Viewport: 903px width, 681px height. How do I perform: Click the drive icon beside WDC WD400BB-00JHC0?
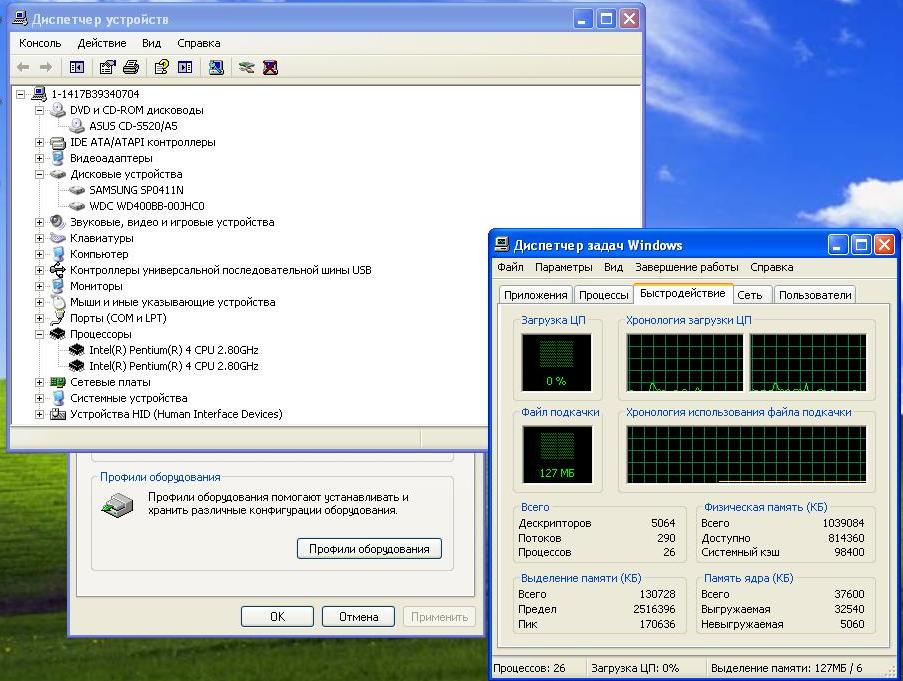77,206
